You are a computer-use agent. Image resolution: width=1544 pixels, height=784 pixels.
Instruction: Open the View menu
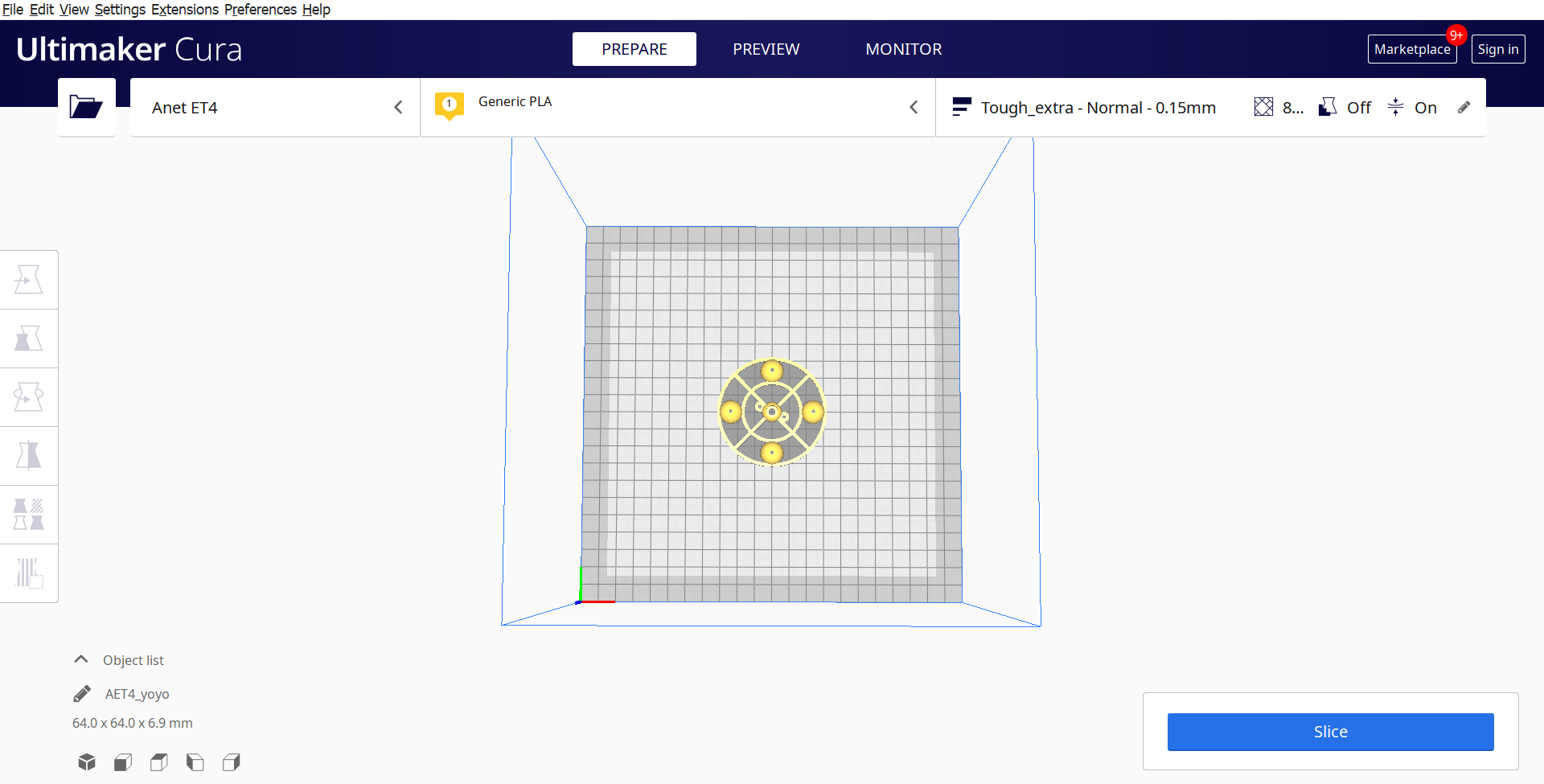[x=74, y=10]
